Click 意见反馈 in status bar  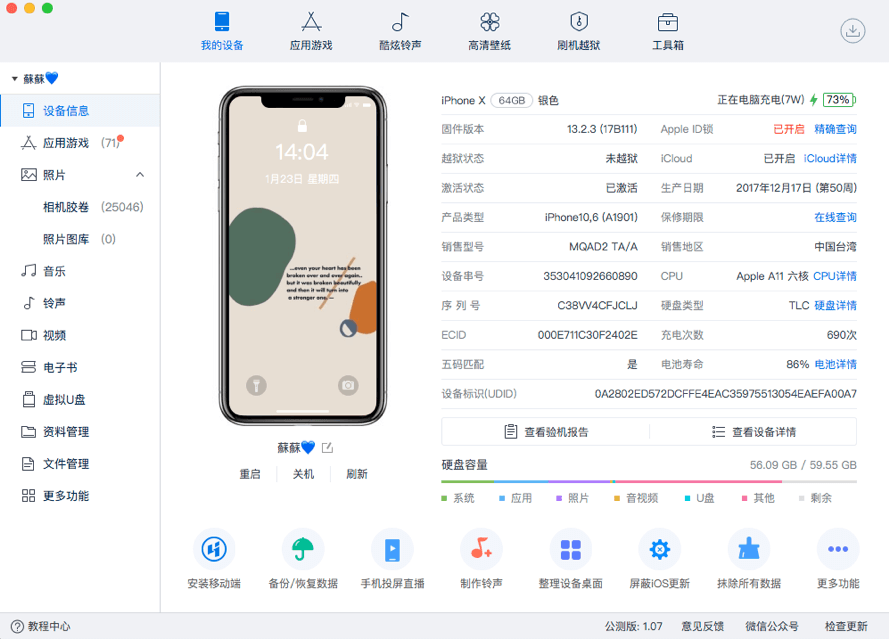pyautogui.click(x=702, y=626)
